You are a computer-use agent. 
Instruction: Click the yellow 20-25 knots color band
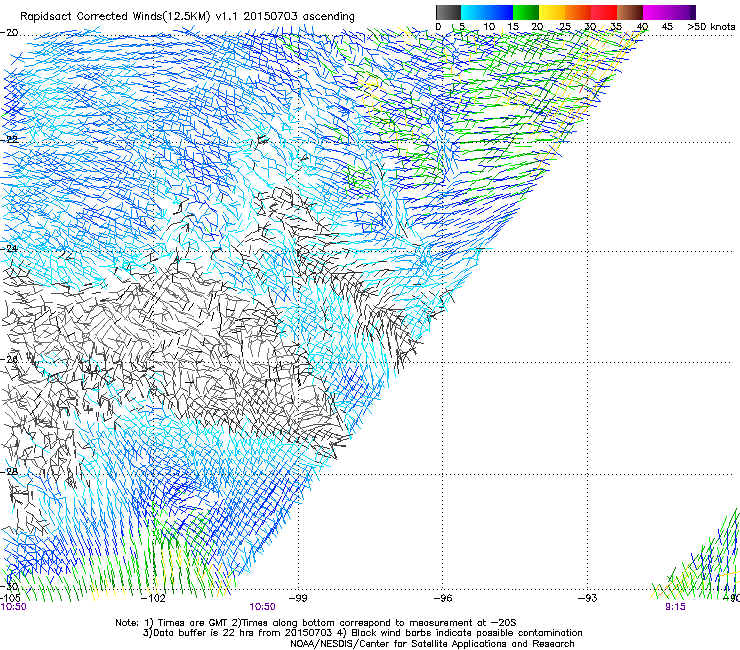coord(552,12)
